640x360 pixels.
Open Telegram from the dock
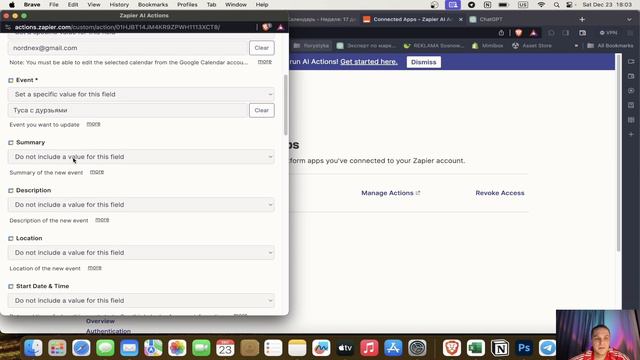(x=547, y=348)
